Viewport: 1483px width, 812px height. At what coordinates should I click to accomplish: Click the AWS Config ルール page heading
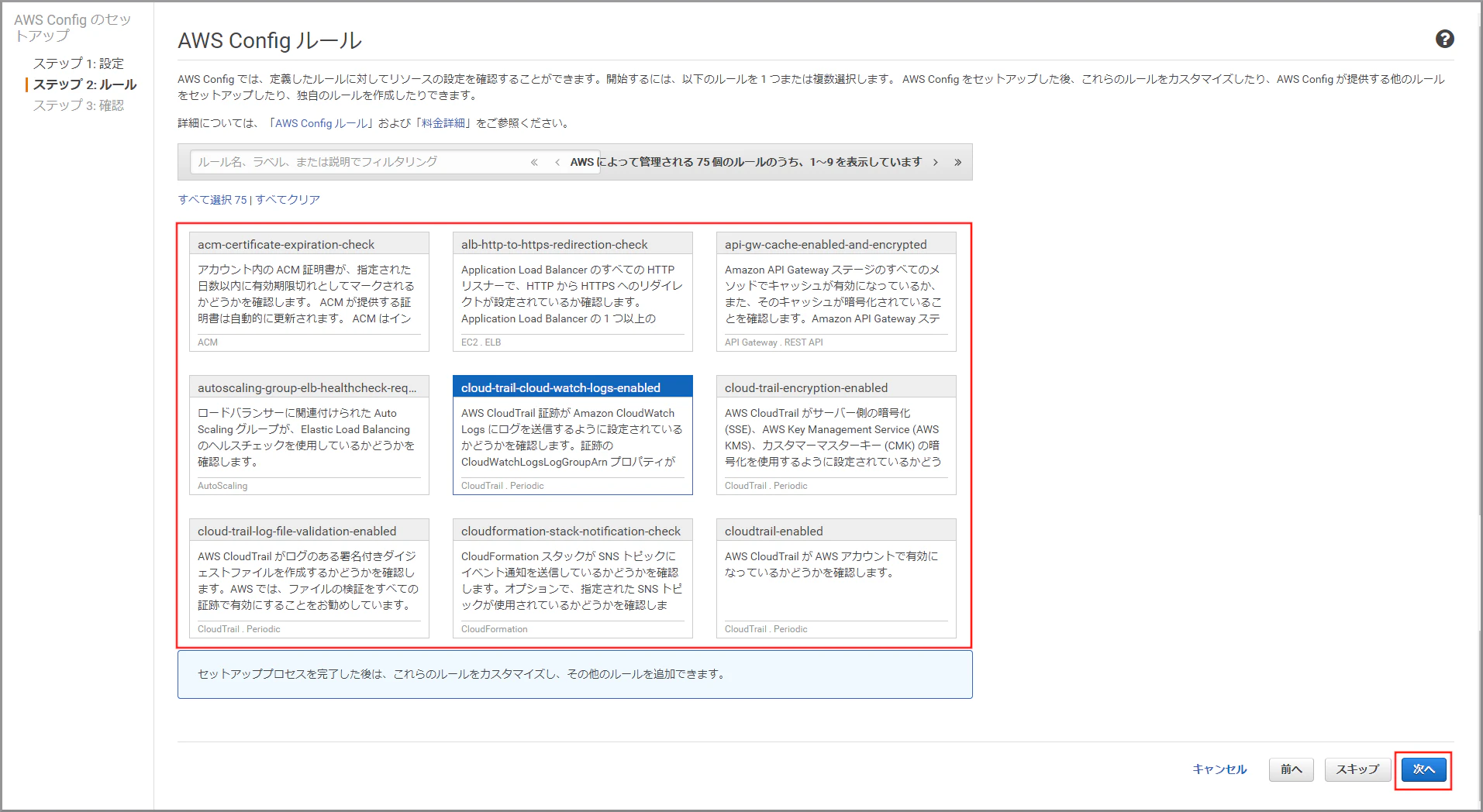point(270,40)
